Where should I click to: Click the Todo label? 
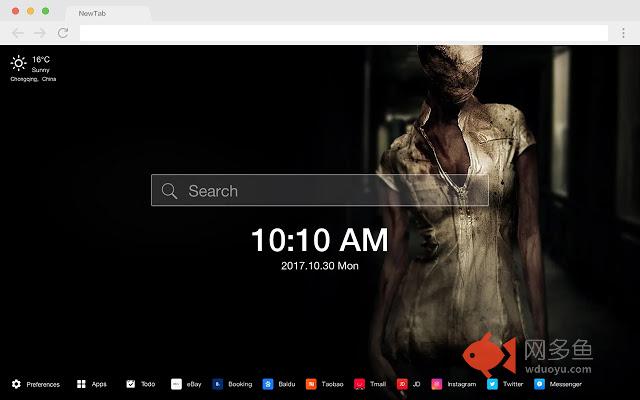(x=148, y=384)
